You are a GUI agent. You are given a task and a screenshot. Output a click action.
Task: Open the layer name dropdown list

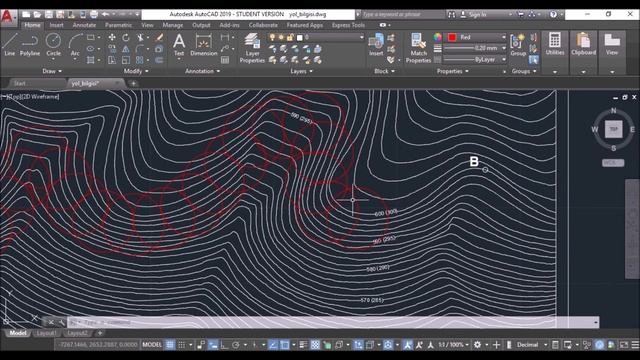point(362,38)
